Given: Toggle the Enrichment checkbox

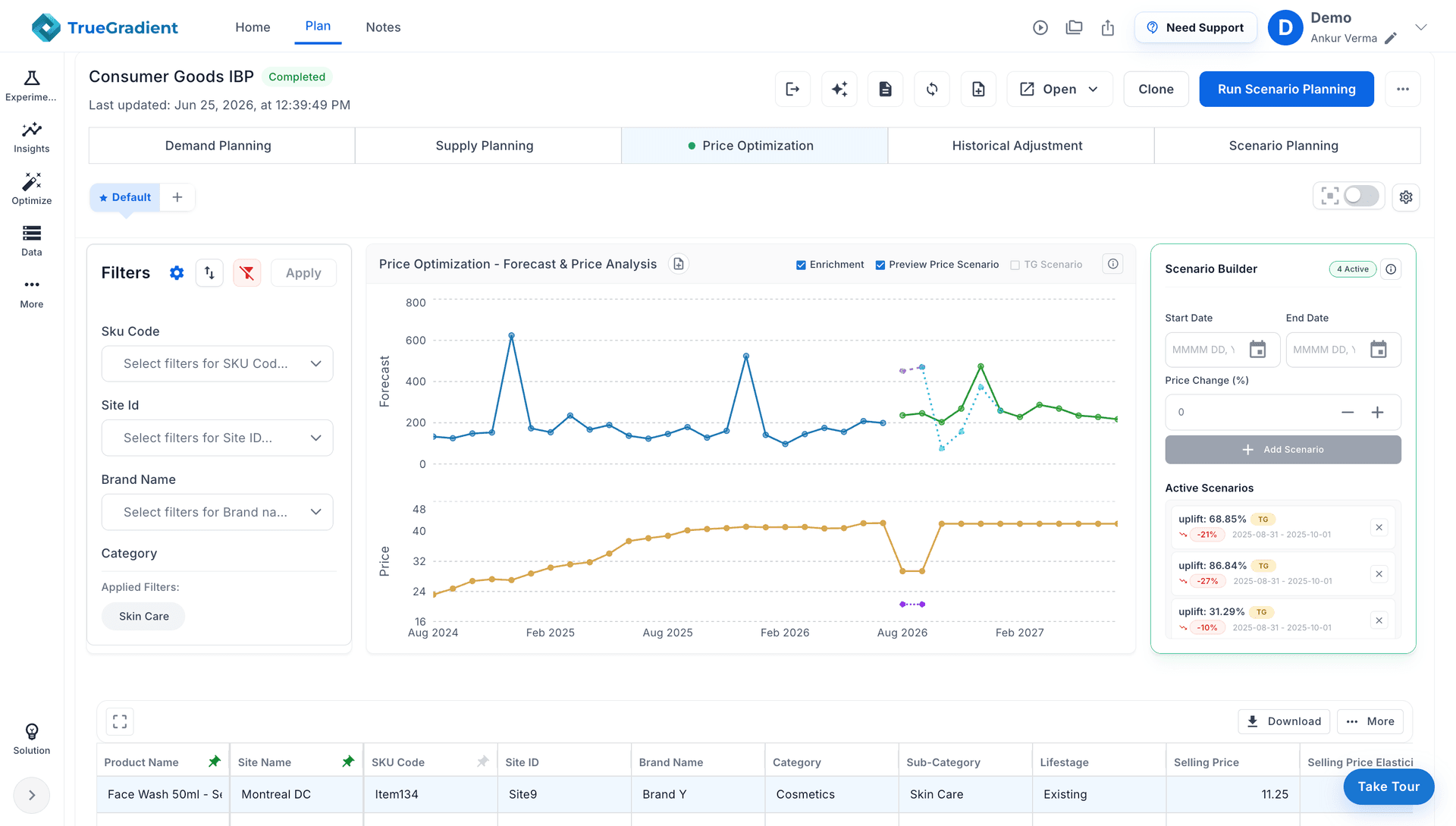Looking at the screenshot, I should tap(801, 265).
